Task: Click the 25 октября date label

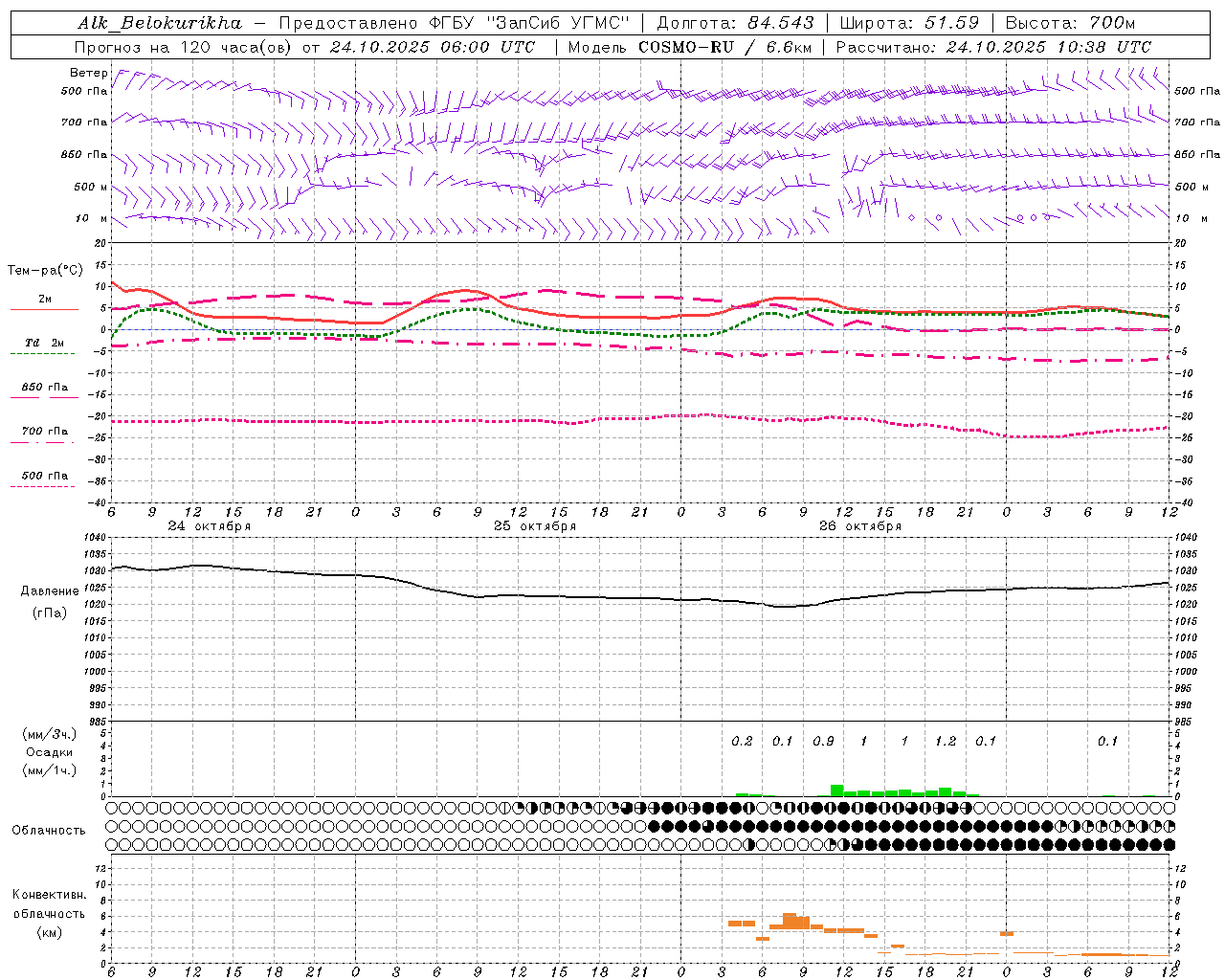Action: [535, 526]
